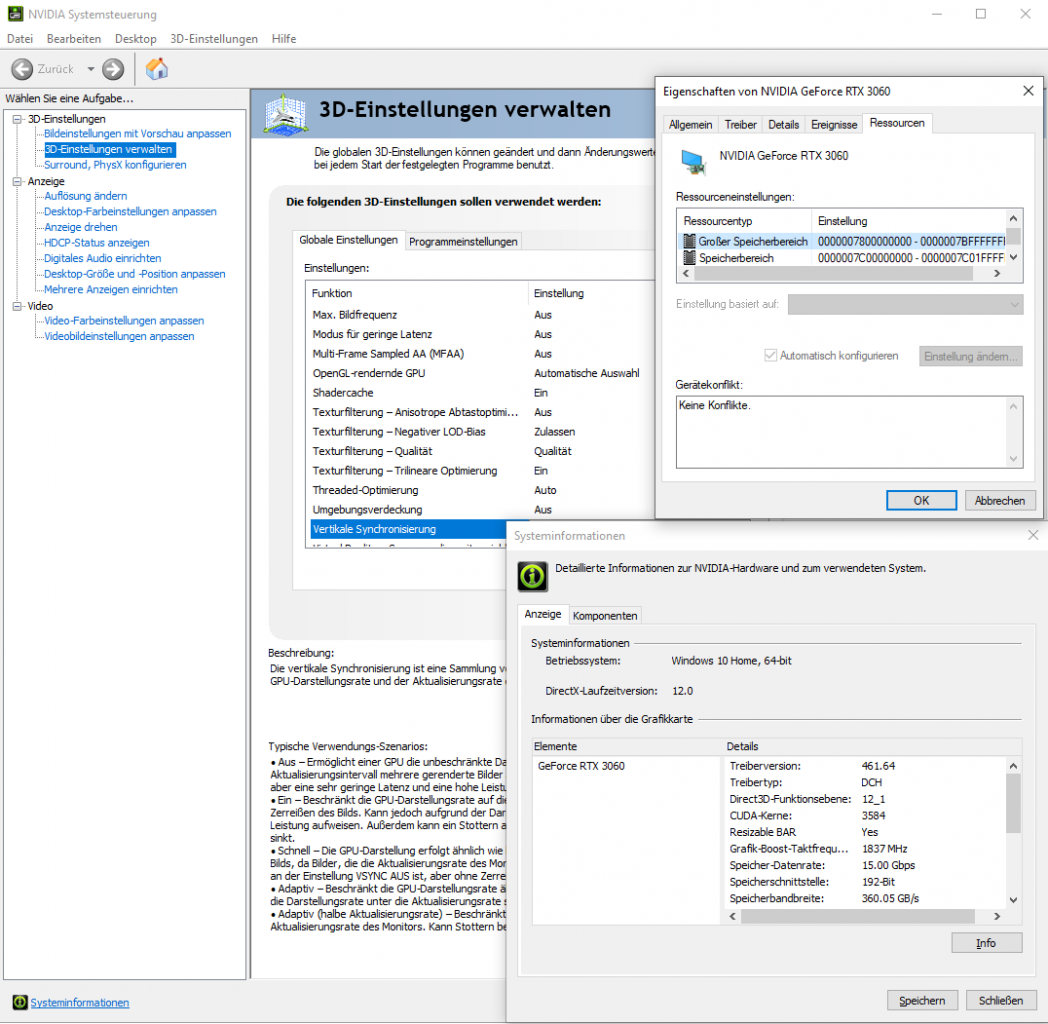Screen dimensions: 1048x1024
Task: Select the Großer Speicherbereich resource row
Action: tap(842, 241)
